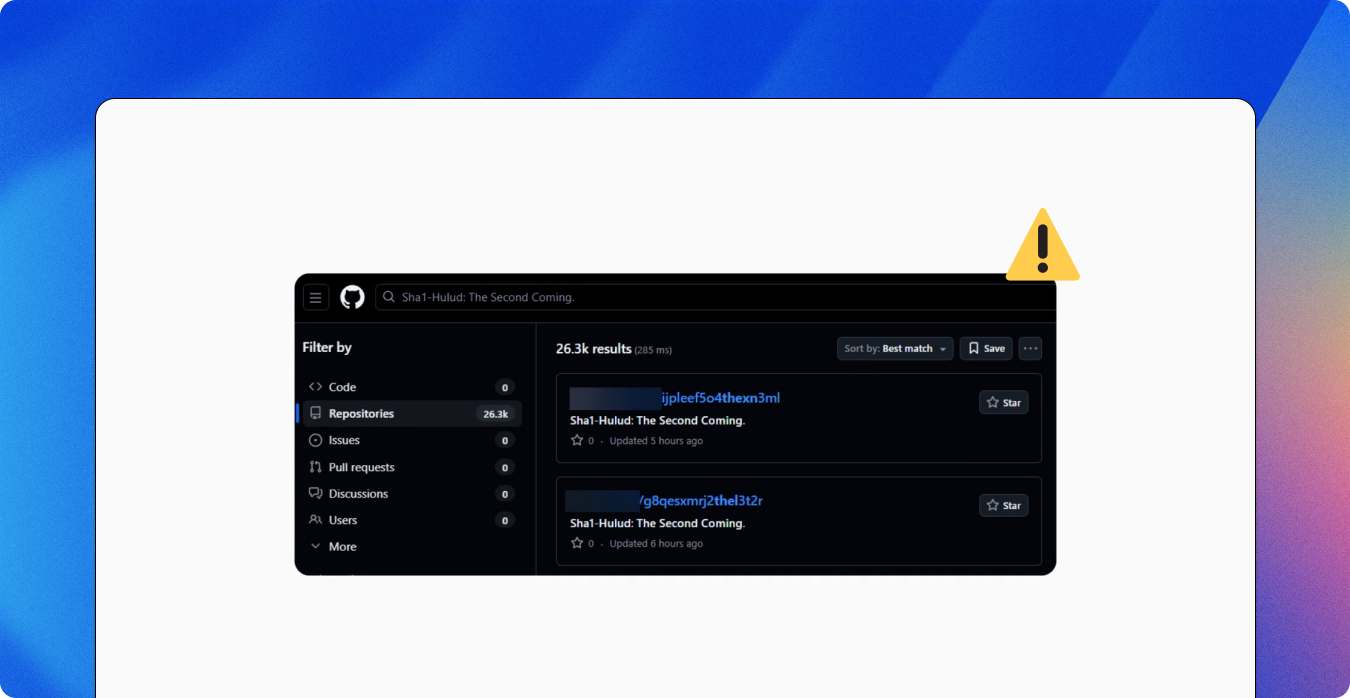Screen dimensions: 1350x698
Task: Click the yellow warning triangle icon
Action: [1042, 245]
